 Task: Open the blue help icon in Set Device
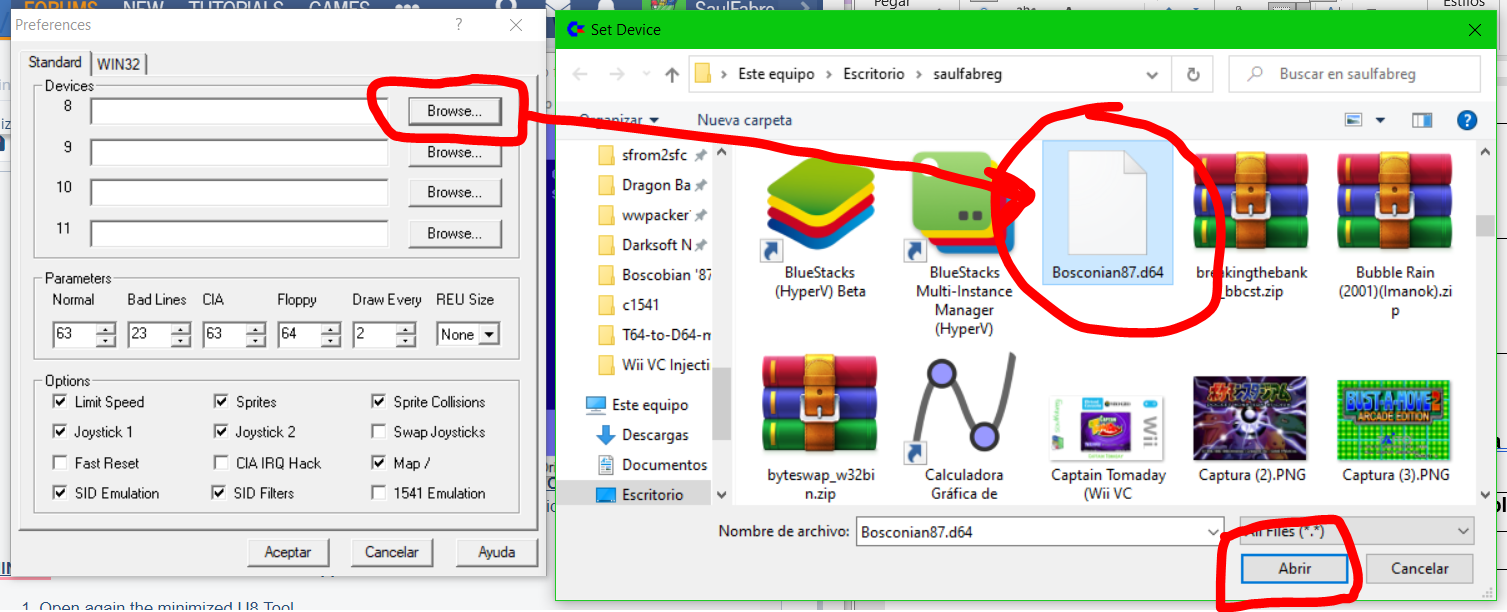click(x=1467, y=120)
